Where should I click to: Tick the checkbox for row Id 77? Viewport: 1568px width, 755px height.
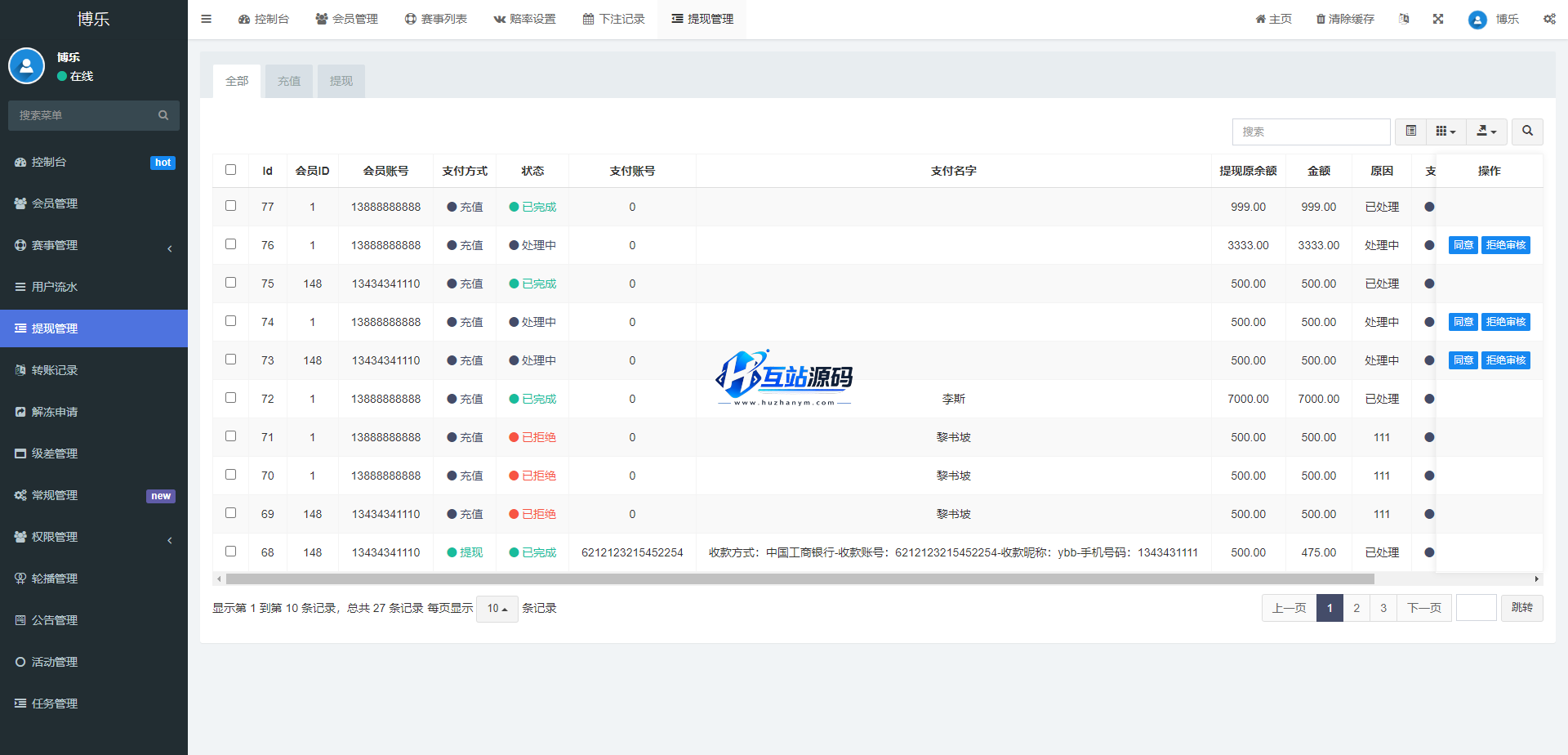coord(230,206)
